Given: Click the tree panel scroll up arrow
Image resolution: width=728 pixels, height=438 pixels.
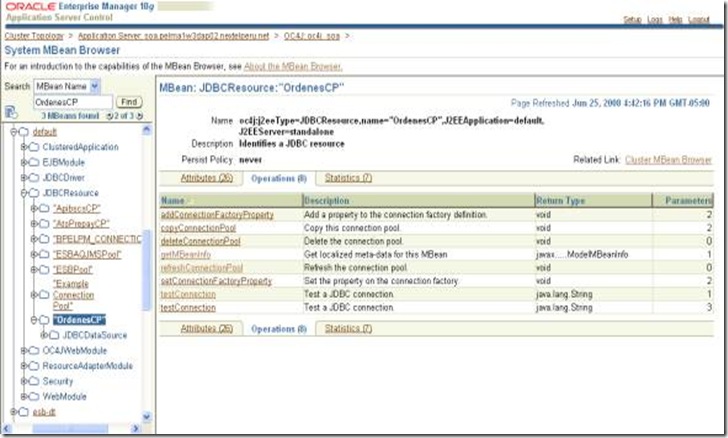Looking at the screenshot, I should click(x=147, y=130).
